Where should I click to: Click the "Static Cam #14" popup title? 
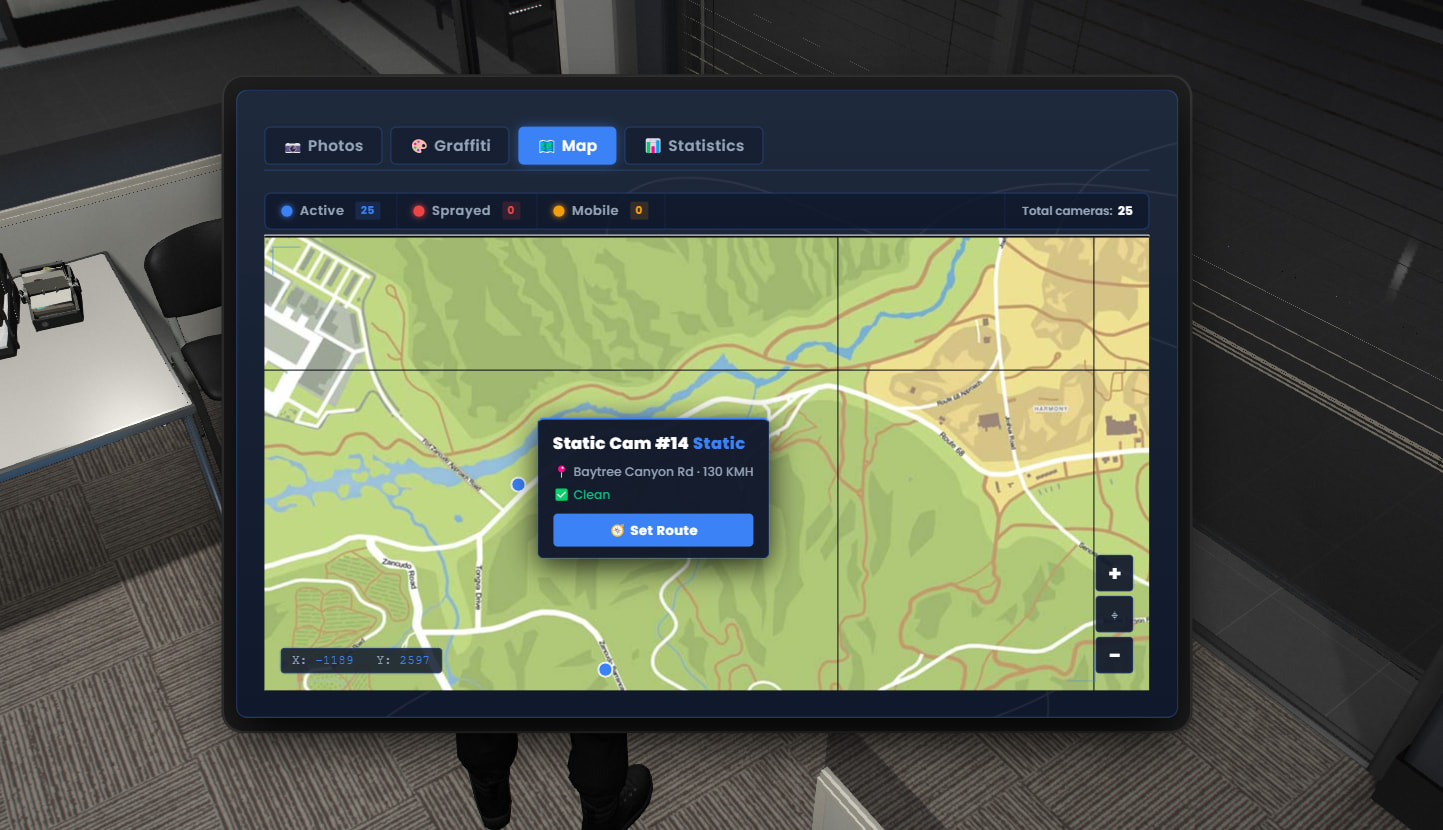coord(620,443)
